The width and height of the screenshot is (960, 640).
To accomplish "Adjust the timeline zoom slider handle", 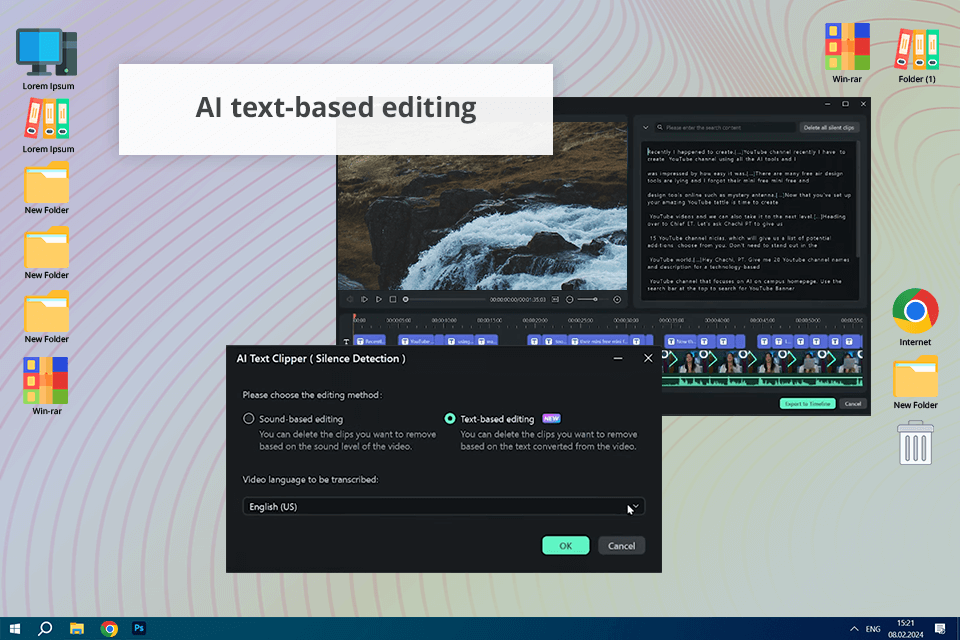I will tap(594, 299).
